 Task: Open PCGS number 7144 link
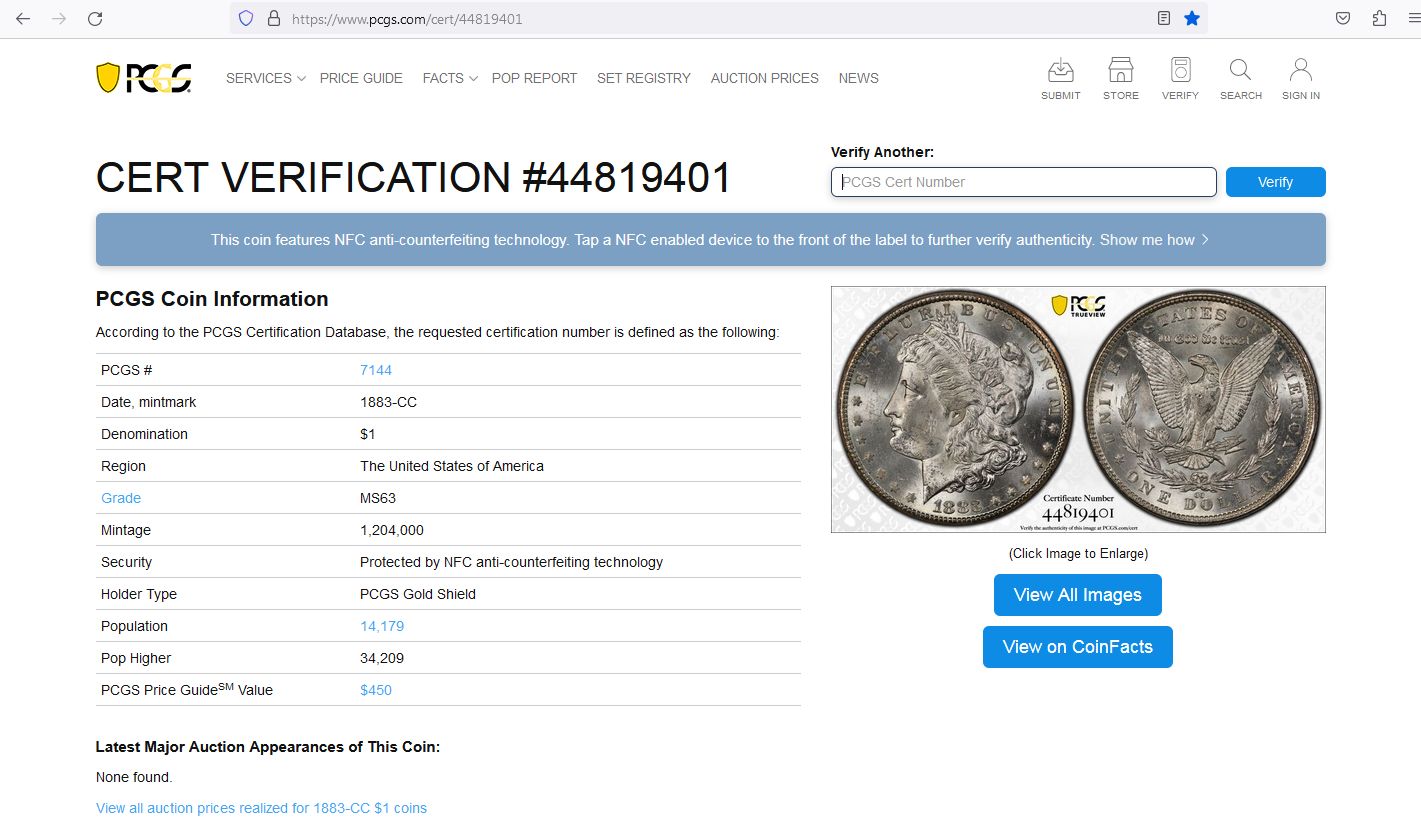(x=376, y=370)
